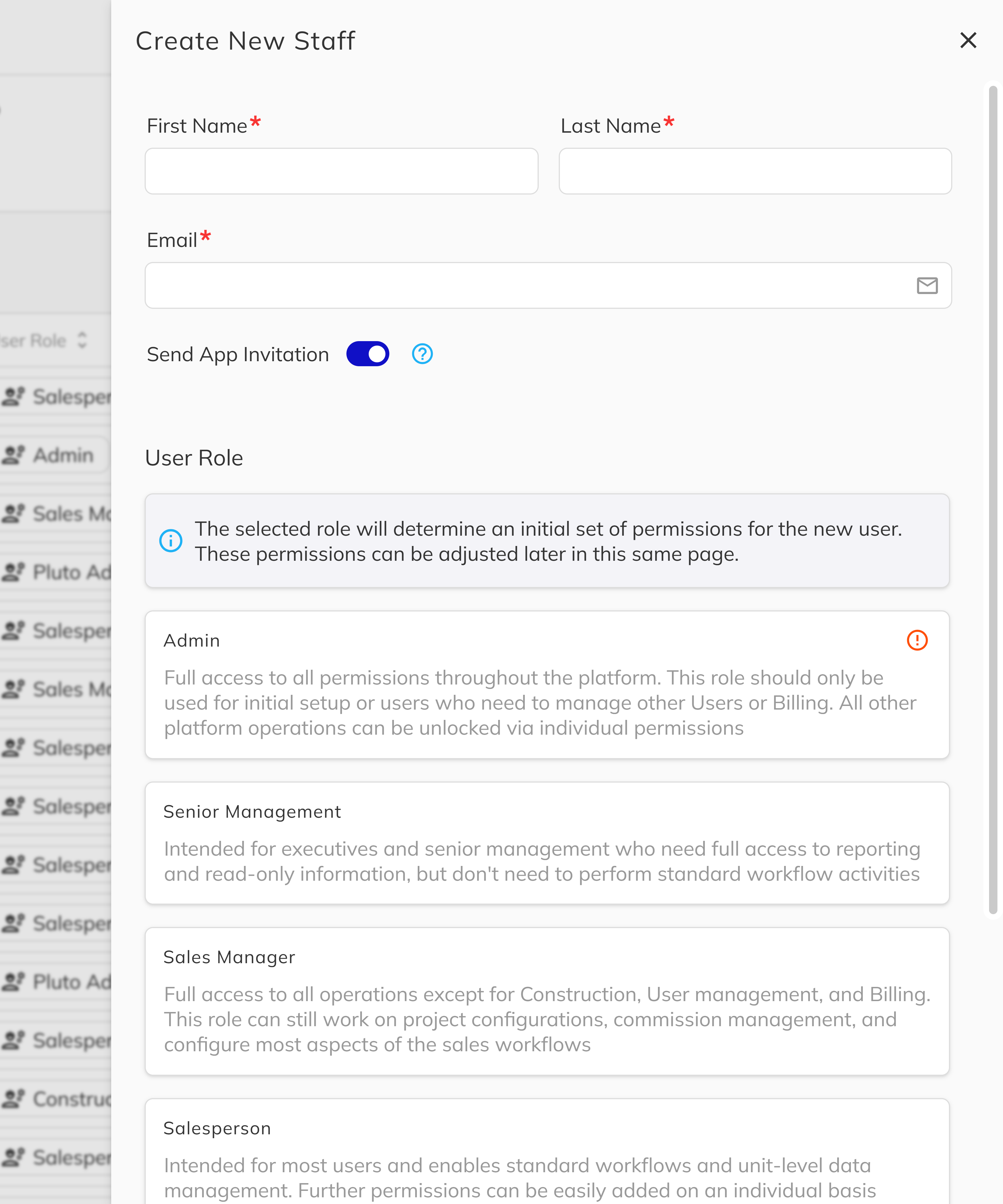1003x1204 pixels.
Task: Select the Senior Management role card
Action: click(x=547, y=843)
